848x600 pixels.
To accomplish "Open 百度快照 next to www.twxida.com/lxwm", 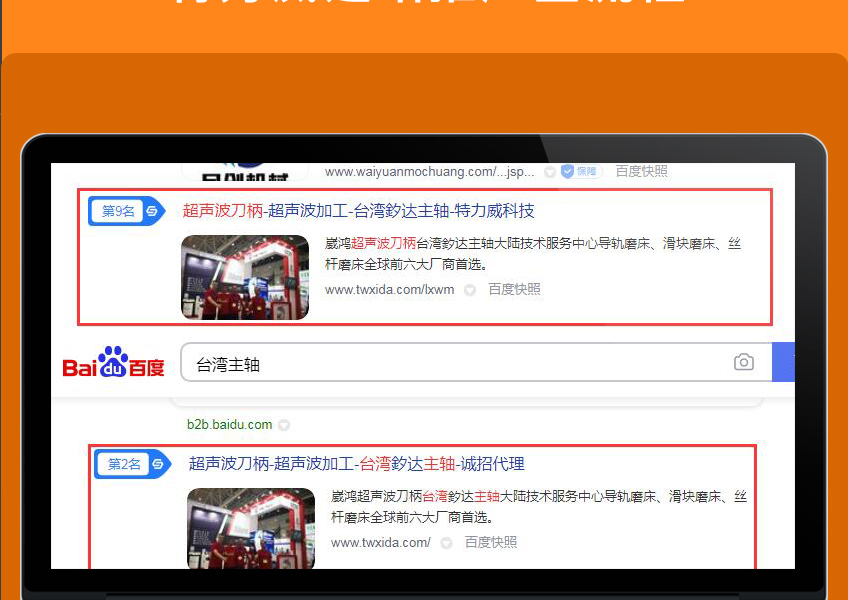I will [x=514, y=289].
